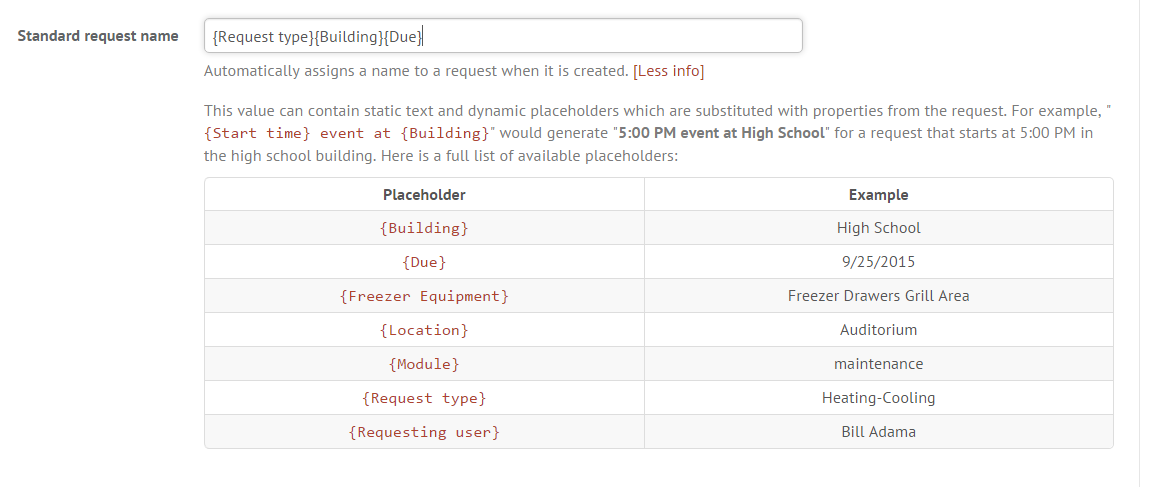Select the {Building} placeholder in table
The width and height of the screenshot is (1160, 487).
click(424, 228)
